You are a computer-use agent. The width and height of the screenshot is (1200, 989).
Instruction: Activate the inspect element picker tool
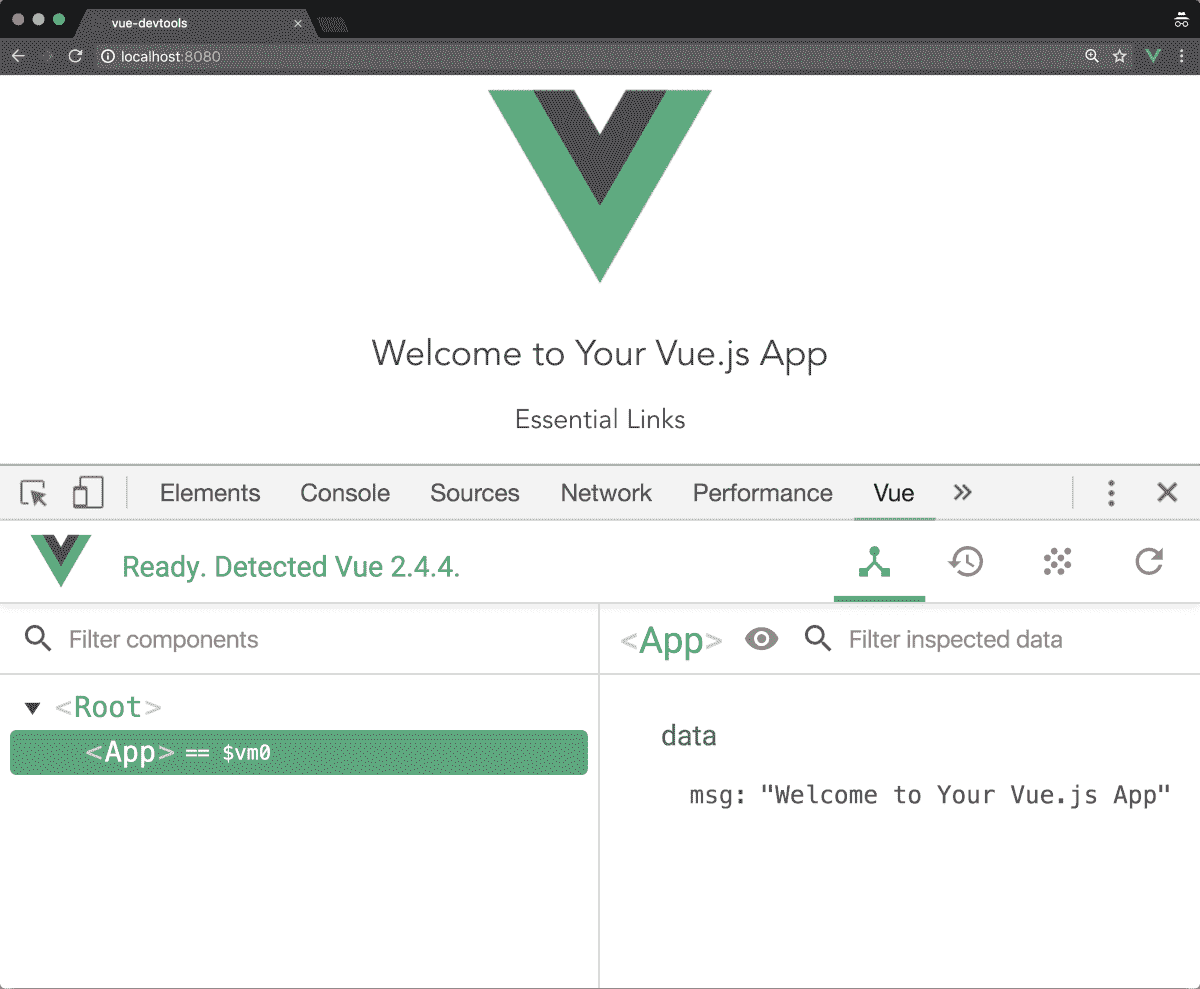click(34, 493)
